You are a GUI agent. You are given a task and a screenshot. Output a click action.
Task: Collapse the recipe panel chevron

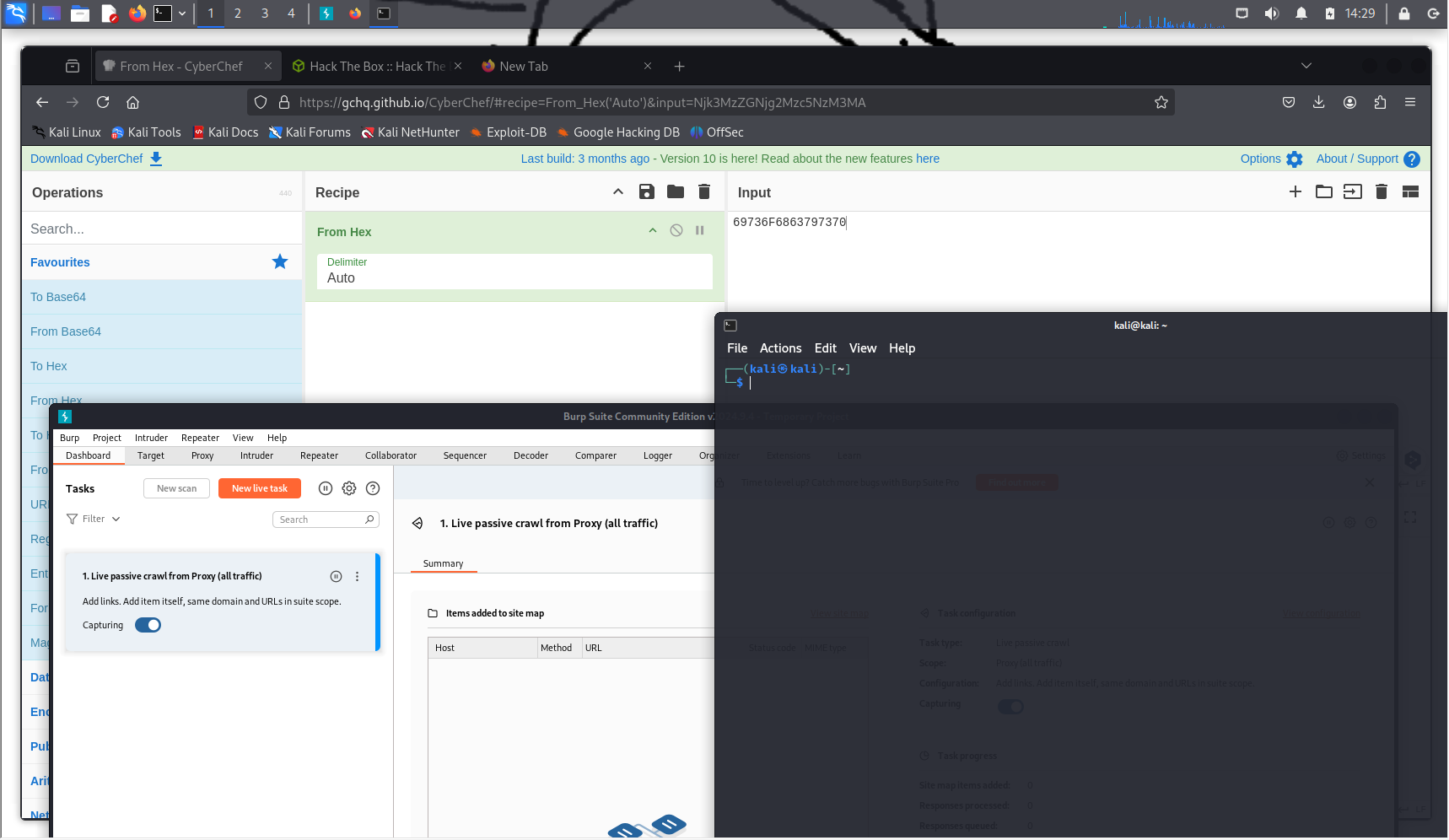618,191
